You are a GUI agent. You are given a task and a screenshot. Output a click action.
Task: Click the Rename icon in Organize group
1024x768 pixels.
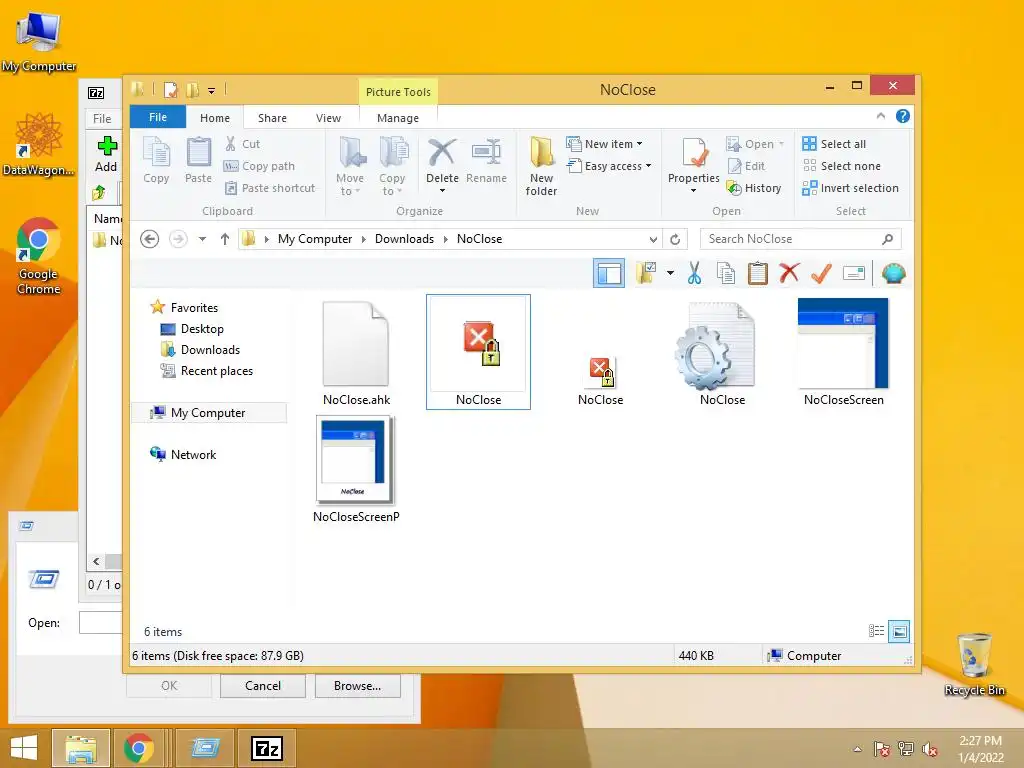[x=487, y=160]
